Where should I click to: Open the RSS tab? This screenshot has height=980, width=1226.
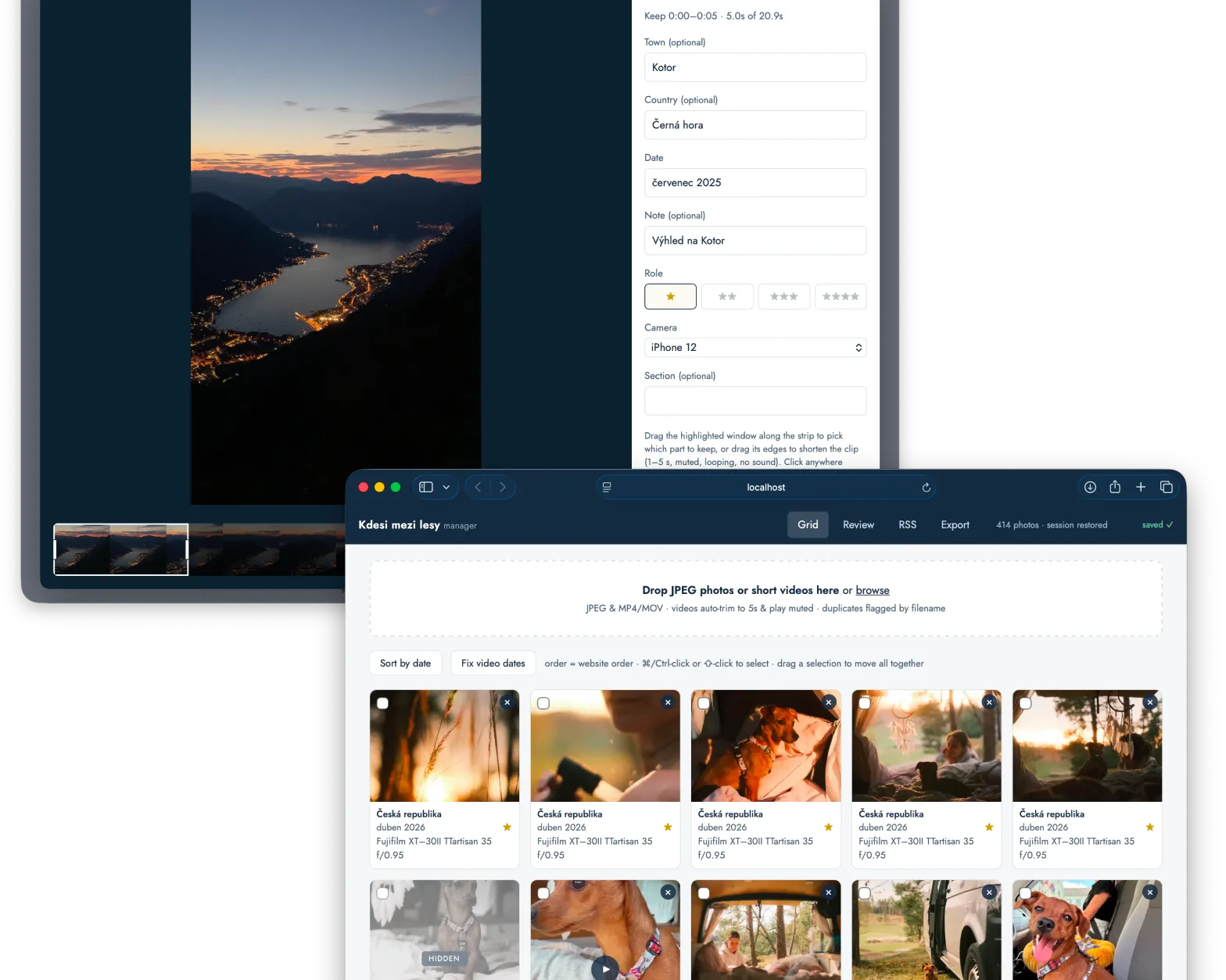(908, 524)
